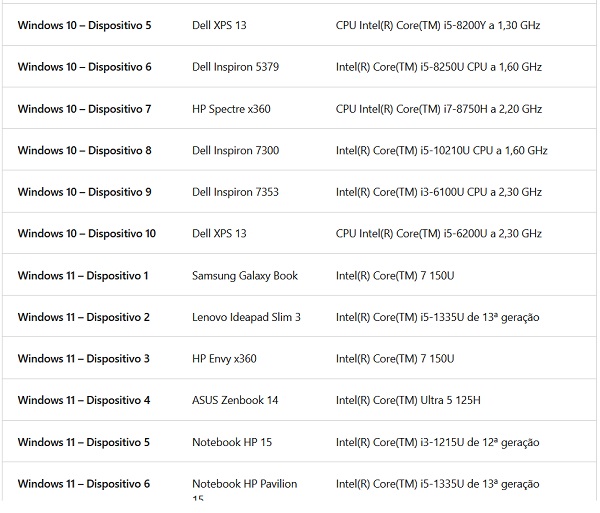
Task: Select the ASUS Zenbook 14 model cell
Action: coord(235,400)
